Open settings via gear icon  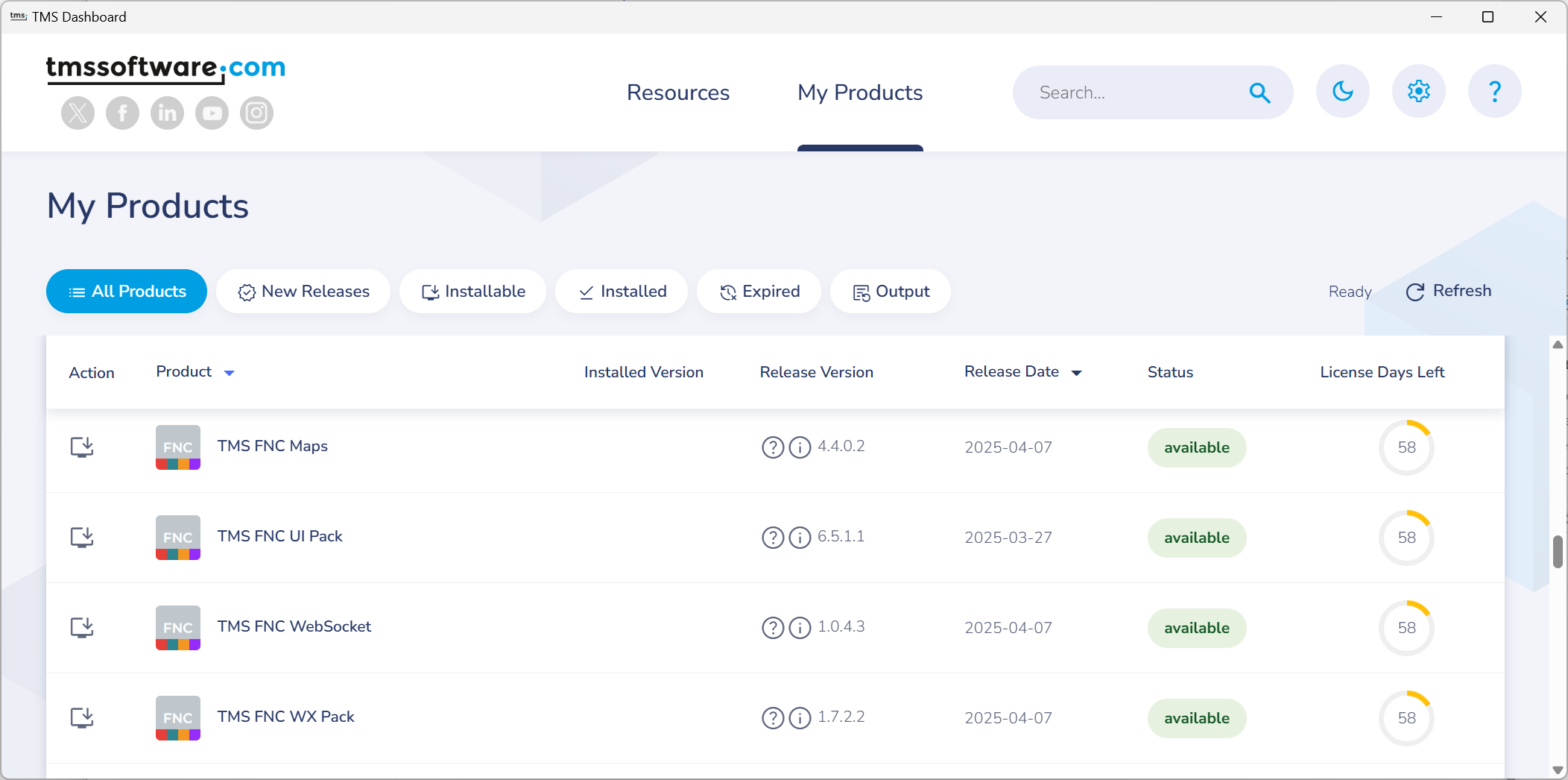pos(1419,92)
